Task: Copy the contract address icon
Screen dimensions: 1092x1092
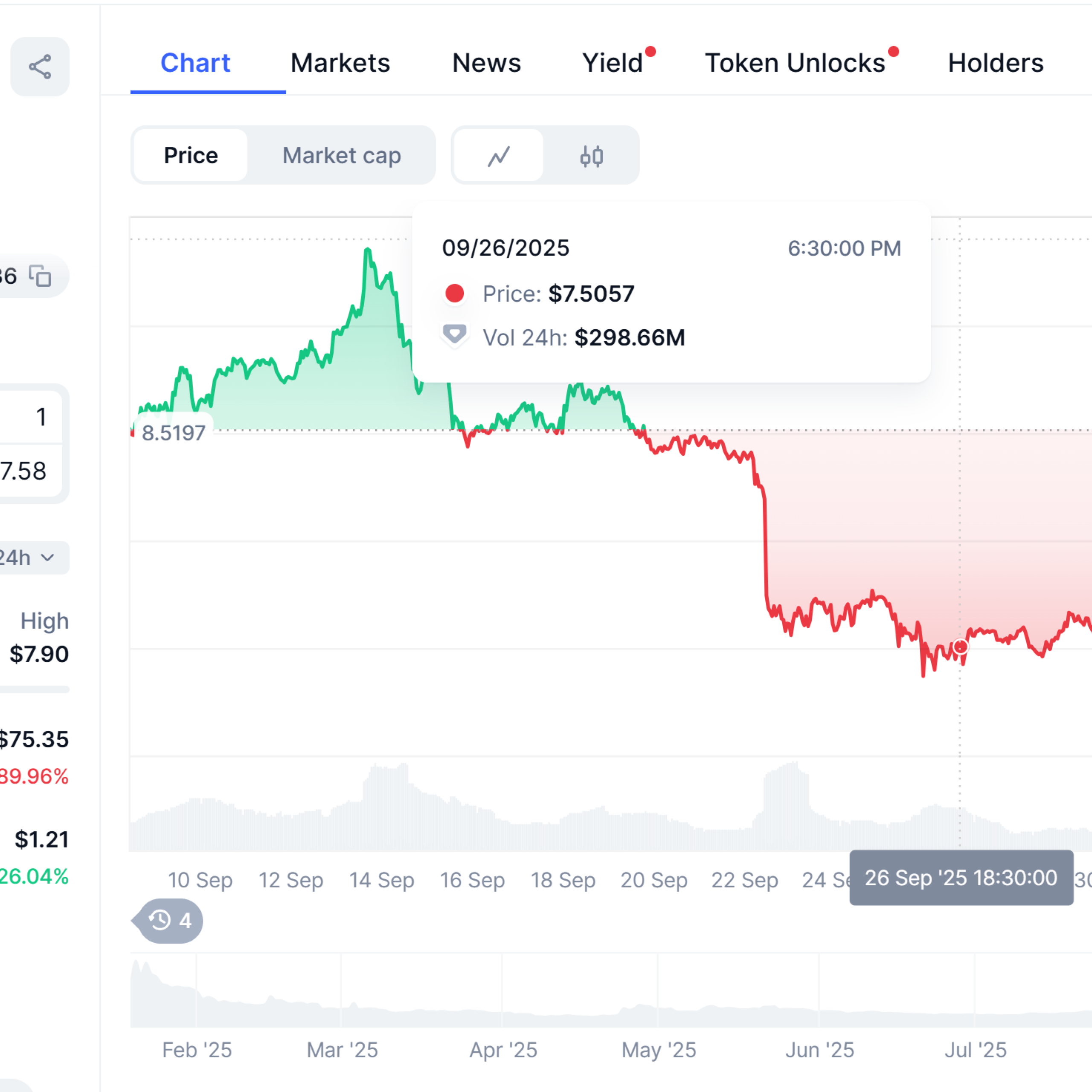Action: pos(40,276)
